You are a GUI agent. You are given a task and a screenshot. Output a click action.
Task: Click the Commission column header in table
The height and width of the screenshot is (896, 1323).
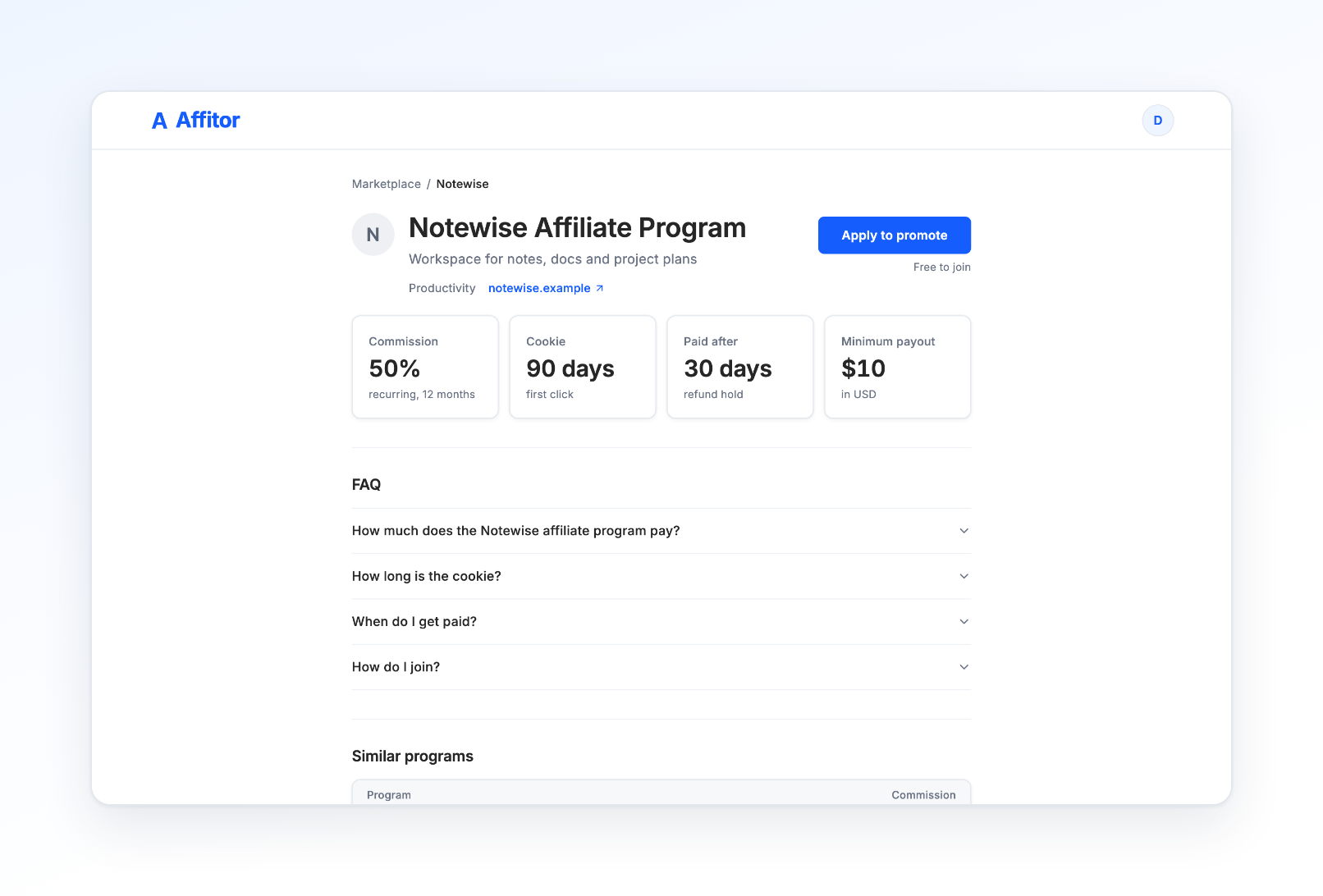tap(924, 795)
